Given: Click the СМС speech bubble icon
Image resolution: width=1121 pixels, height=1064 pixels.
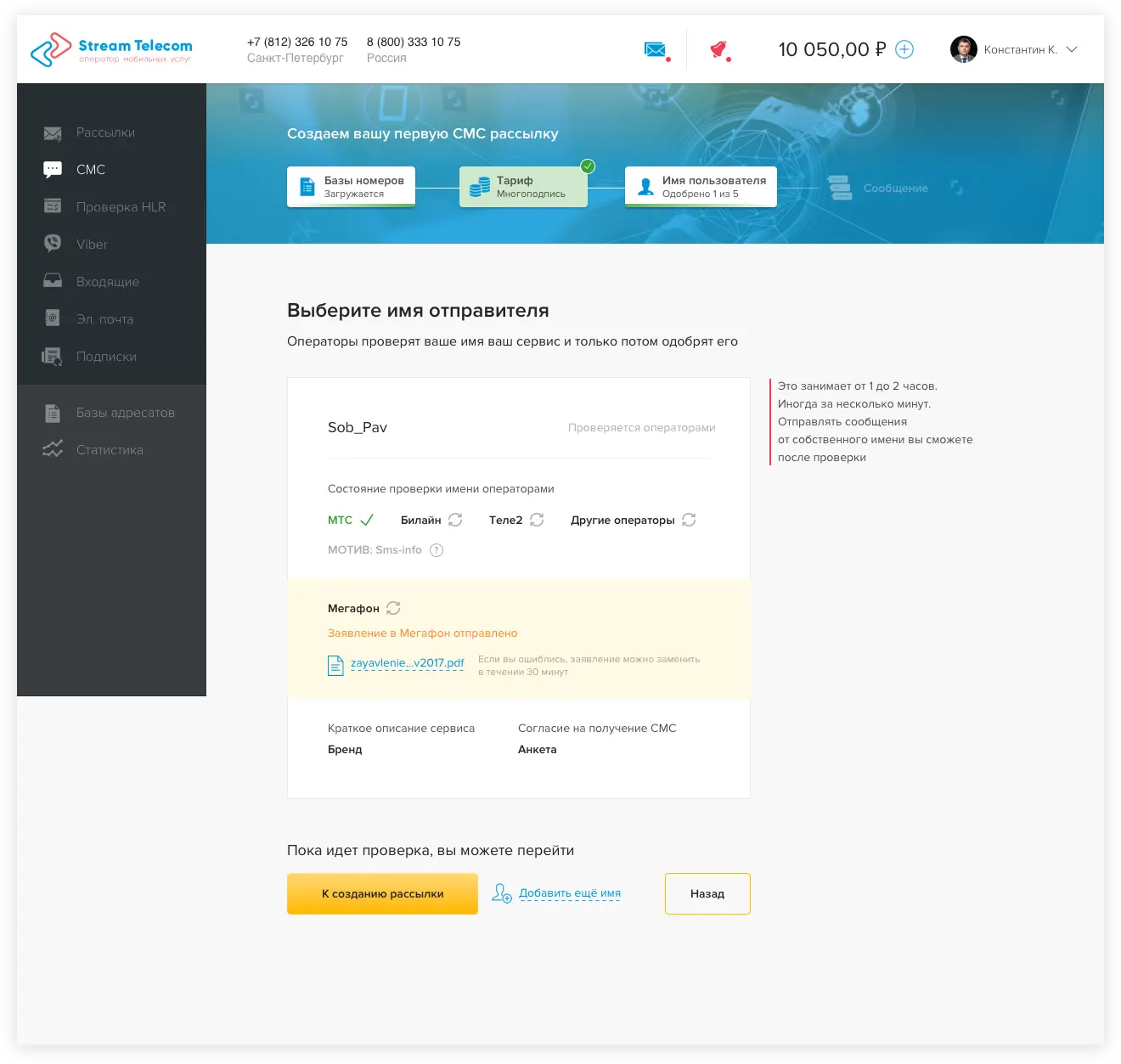Looking at the screenshot, I should (x=53, y=170).
